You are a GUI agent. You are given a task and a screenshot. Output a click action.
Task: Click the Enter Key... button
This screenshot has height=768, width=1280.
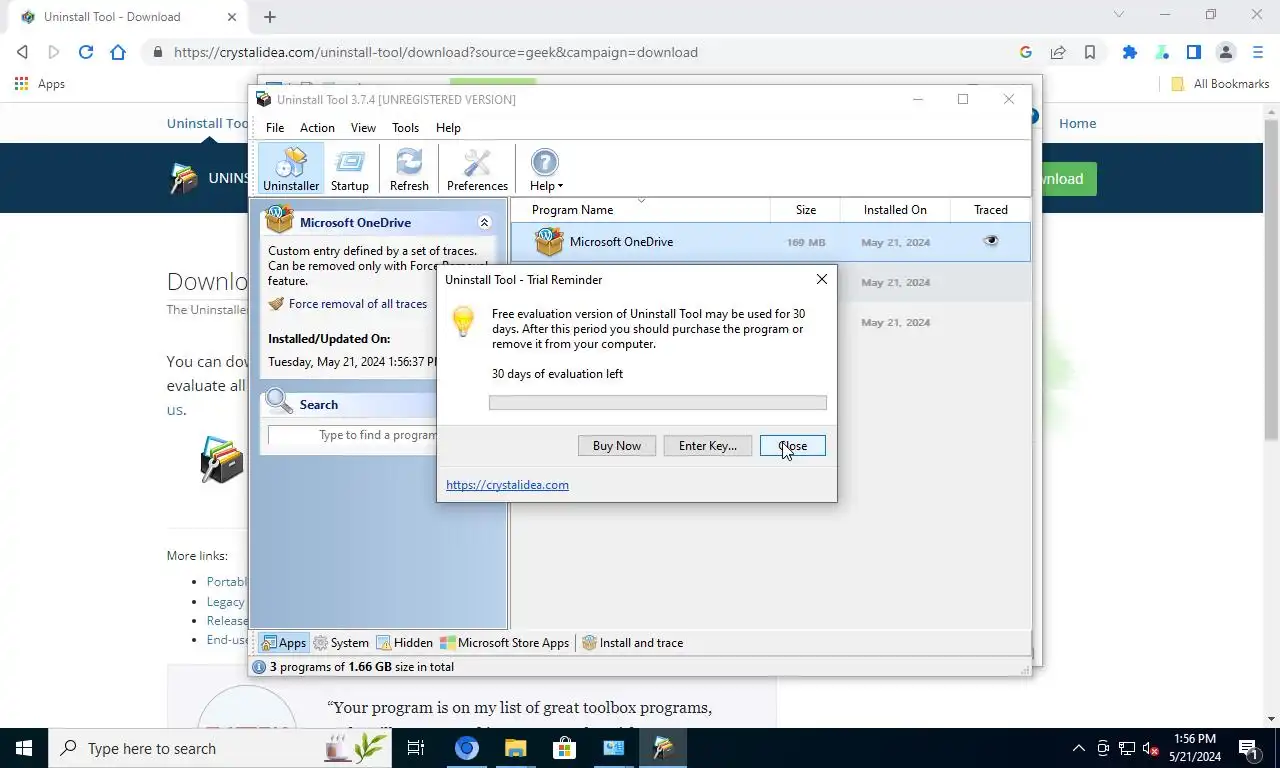708,446
